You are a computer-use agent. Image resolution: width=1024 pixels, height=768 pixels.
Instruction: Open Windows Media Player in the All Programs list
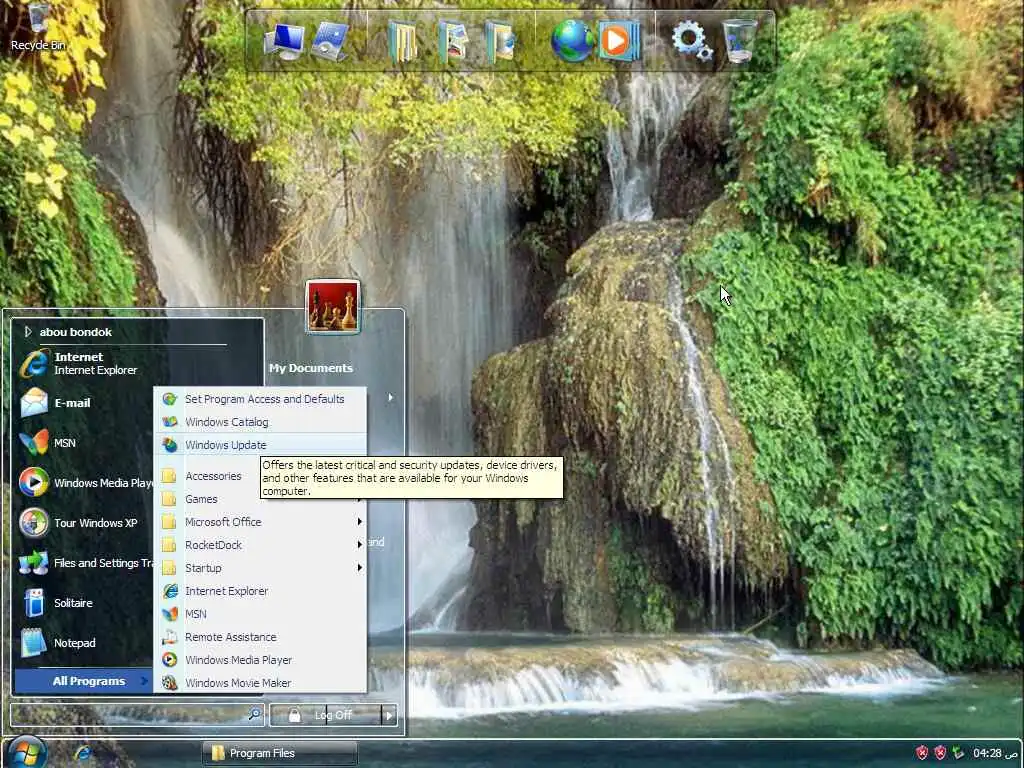(x=261, y=660)
